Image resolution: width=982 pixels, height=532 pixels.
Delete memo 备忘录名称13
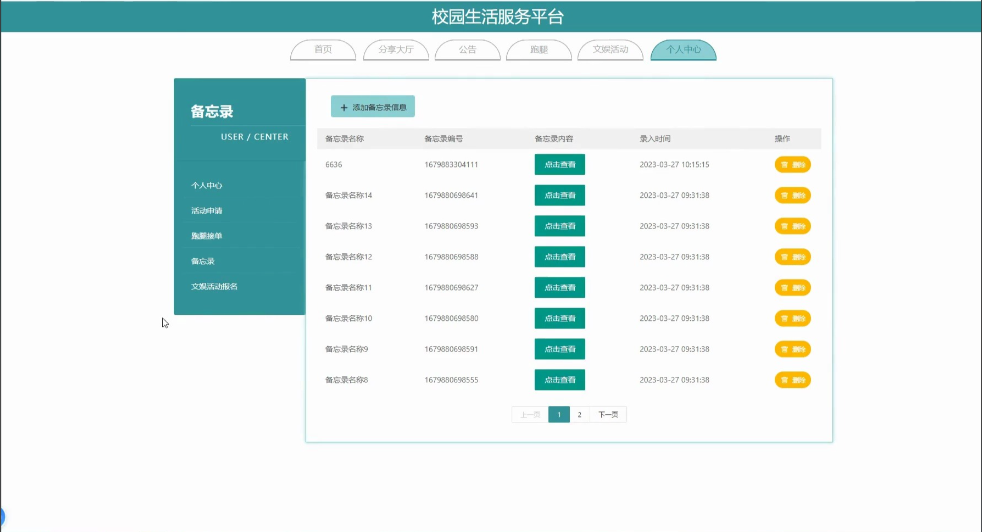point(792,226)
